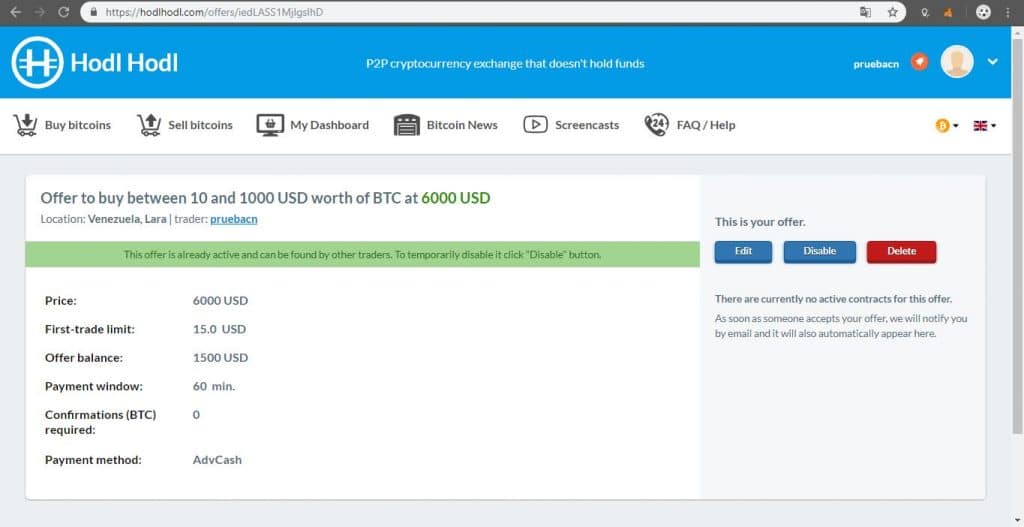1024x527 pixels.
Task: Click the P2P cryptocurrency exchange tagline
Action: click(x=505, y=63)
